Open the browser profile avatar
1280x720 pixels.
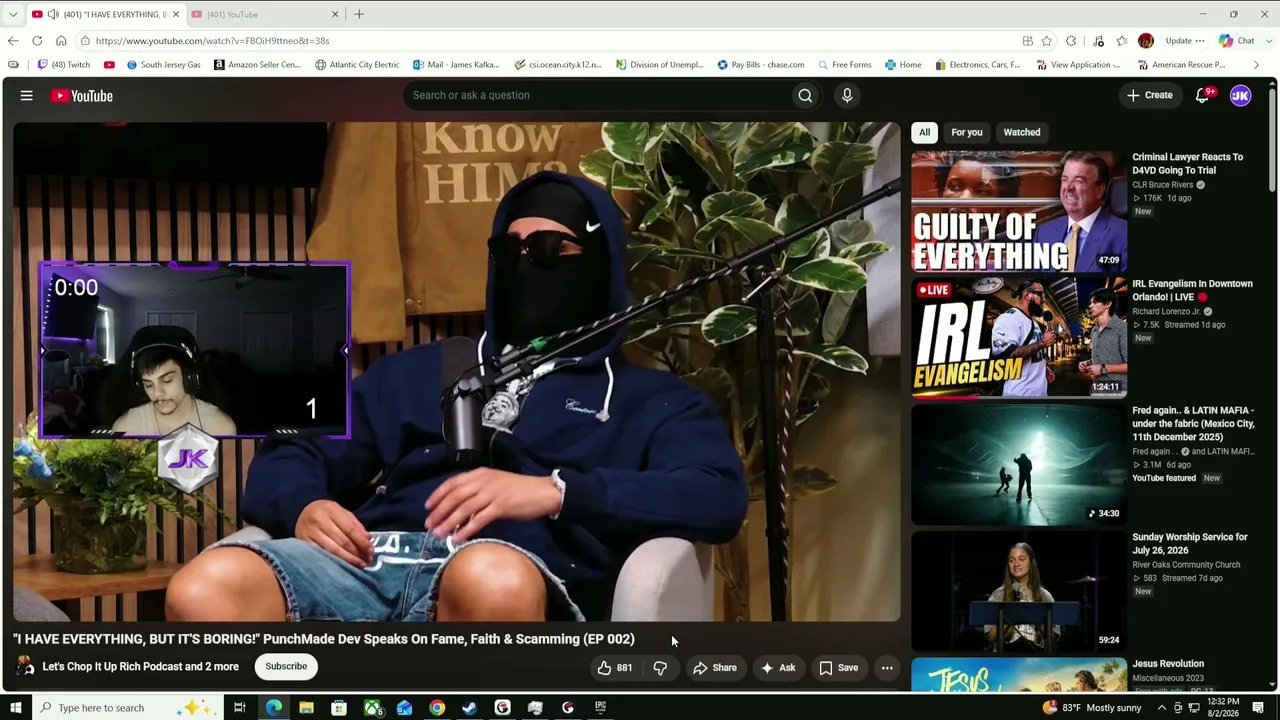1146,41
